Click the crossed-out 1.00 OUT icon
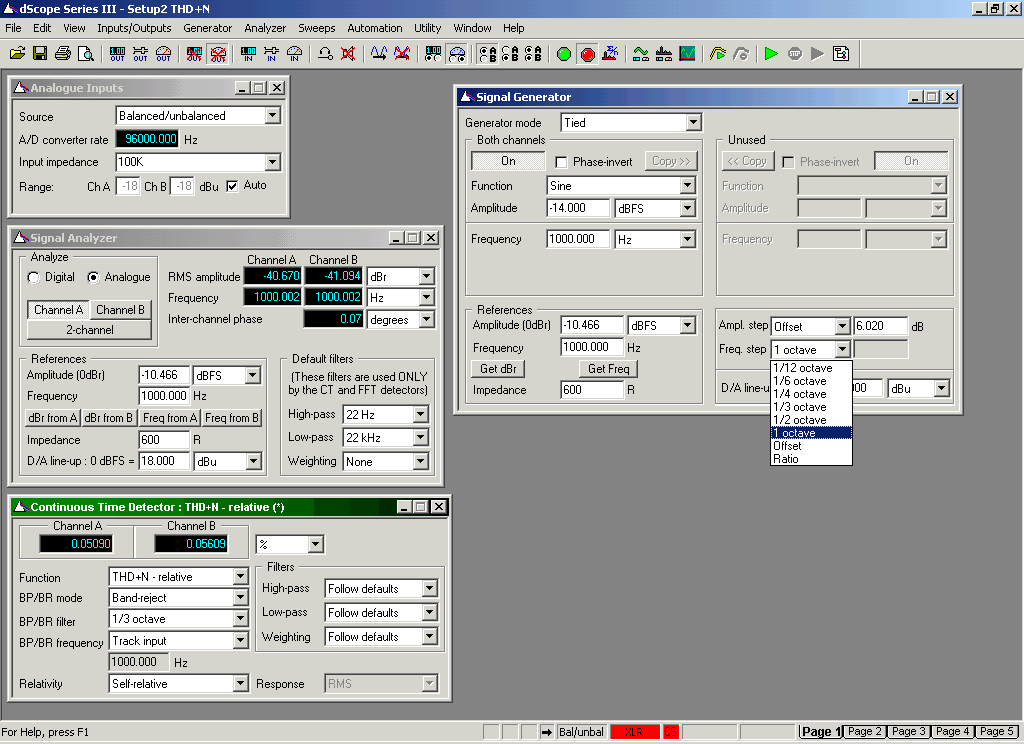This screenshot has height=744, width=1024. click(x=194, y=54)
